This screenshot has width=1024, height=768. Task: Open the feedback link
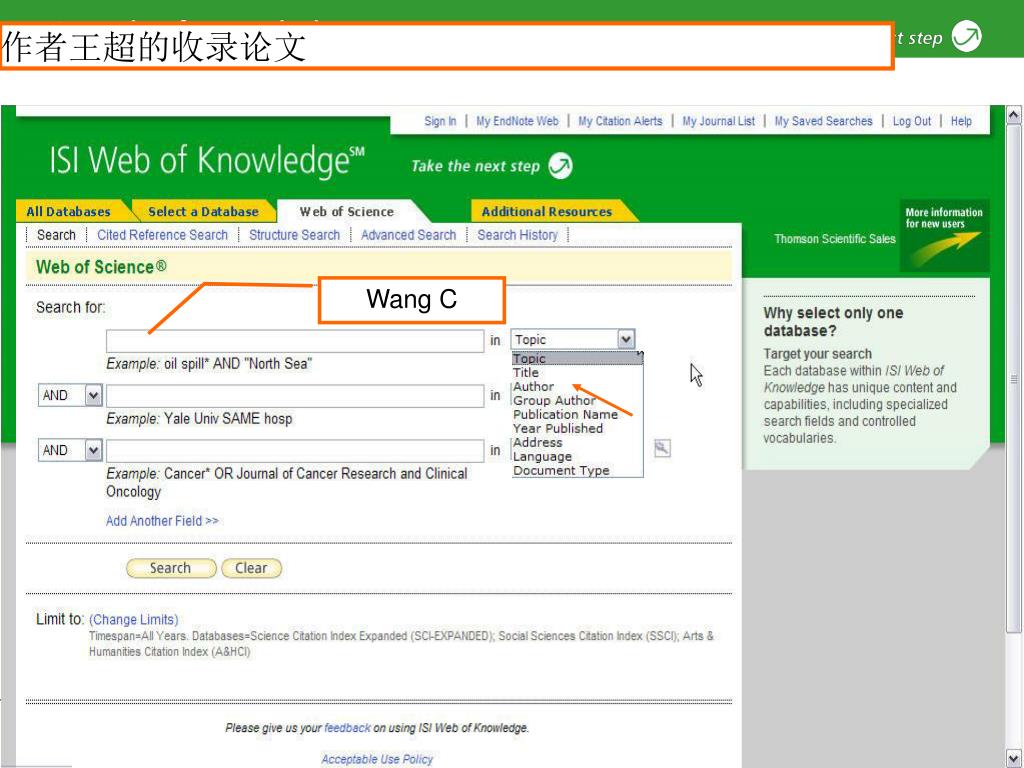coord(347,728)
